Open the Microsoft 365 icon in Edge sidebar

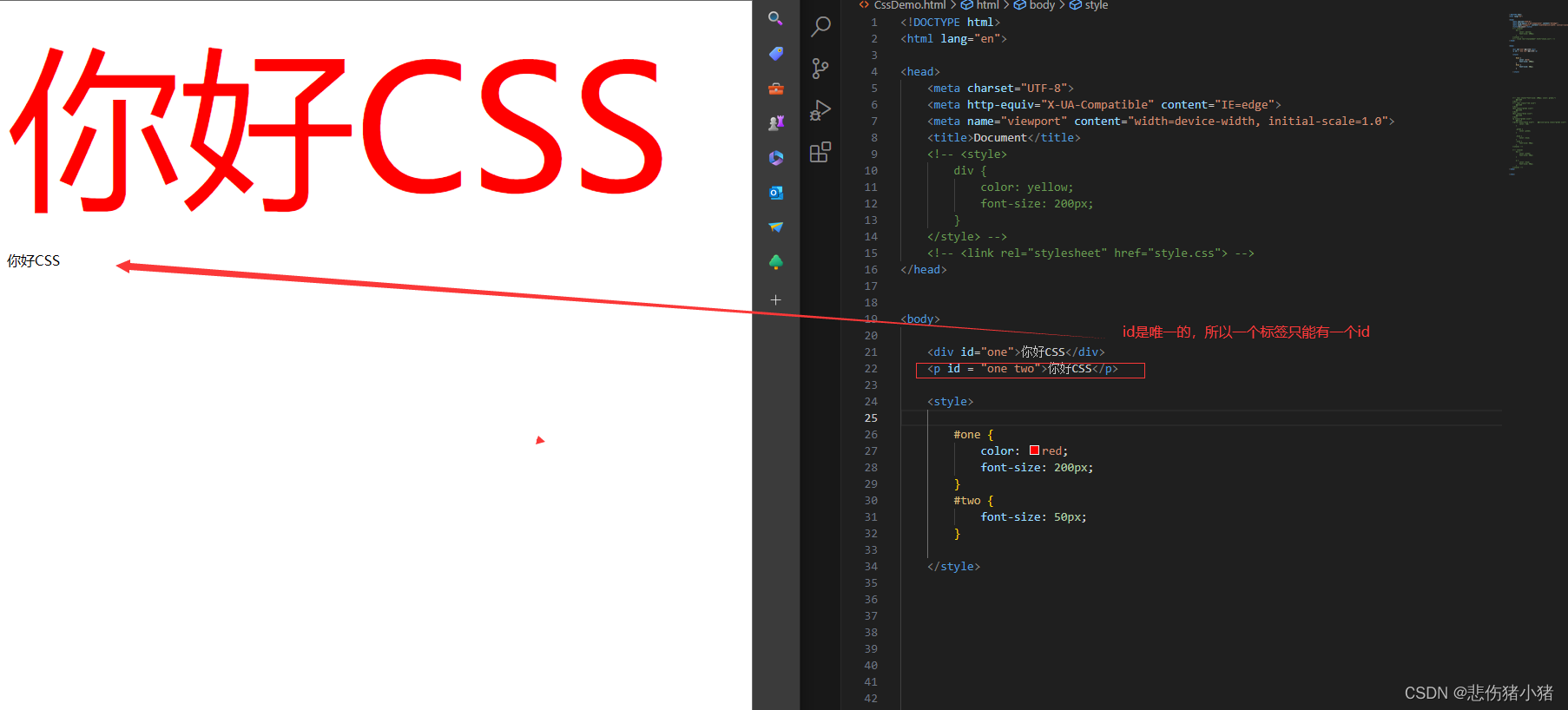tap(775, 158)
